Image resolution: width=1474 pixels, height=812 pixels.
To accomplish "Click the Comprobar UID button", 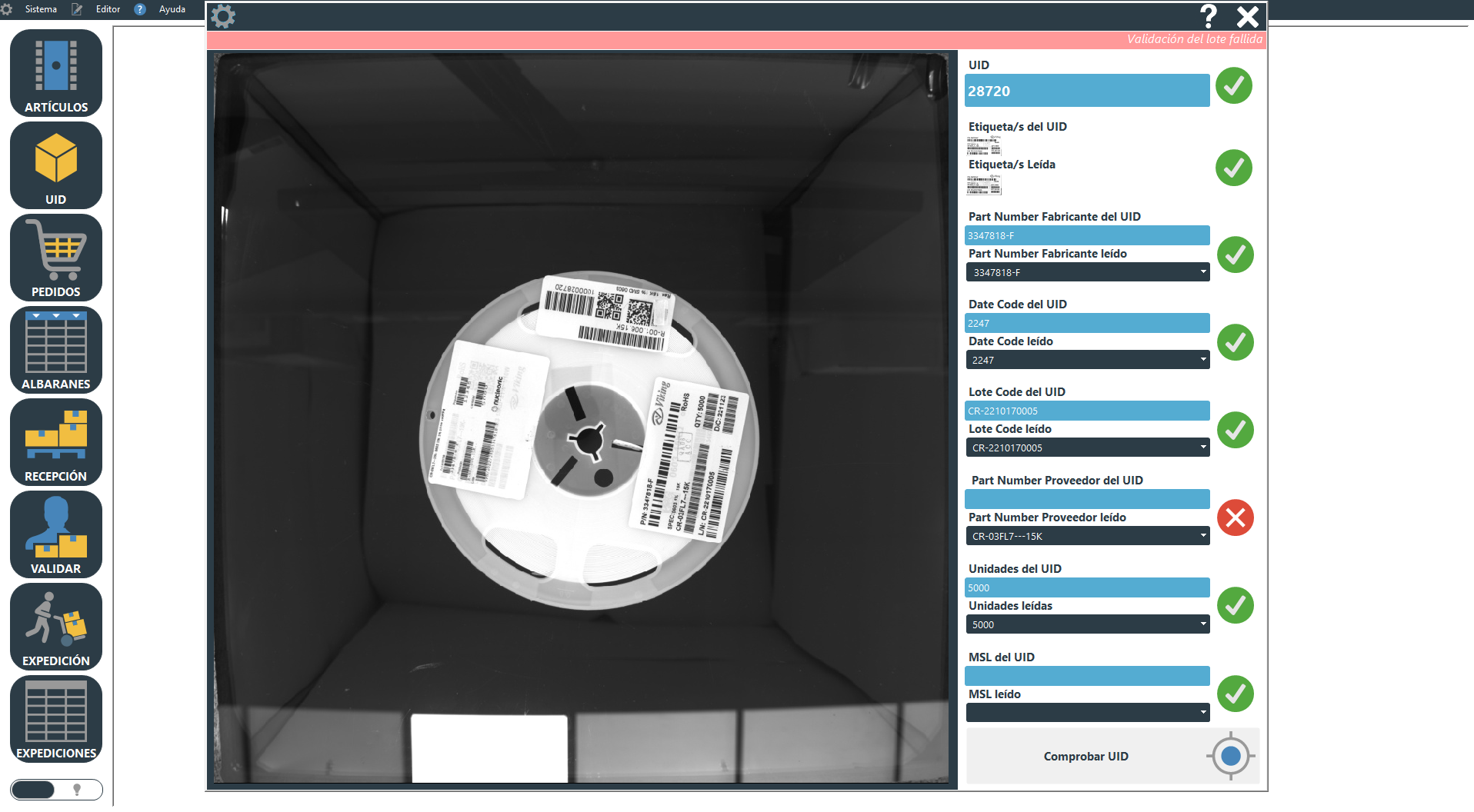I will (x=1085, y=757).
